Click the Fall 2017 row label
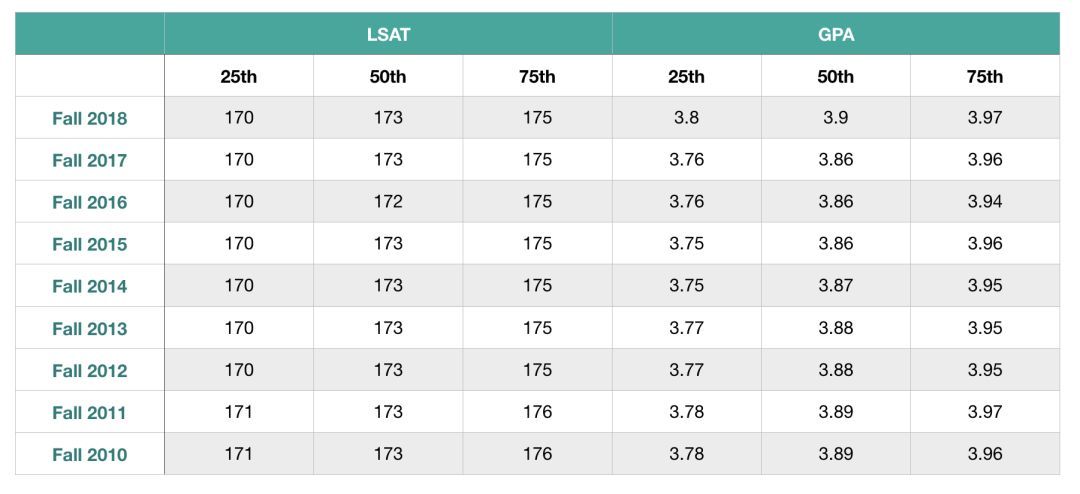 click(90, 160)
